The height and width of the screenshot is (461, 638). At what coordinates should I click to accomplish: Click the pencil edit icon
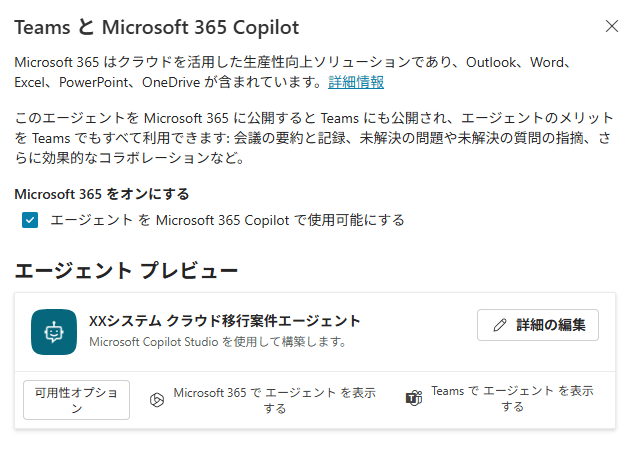(x=500, y=325)
